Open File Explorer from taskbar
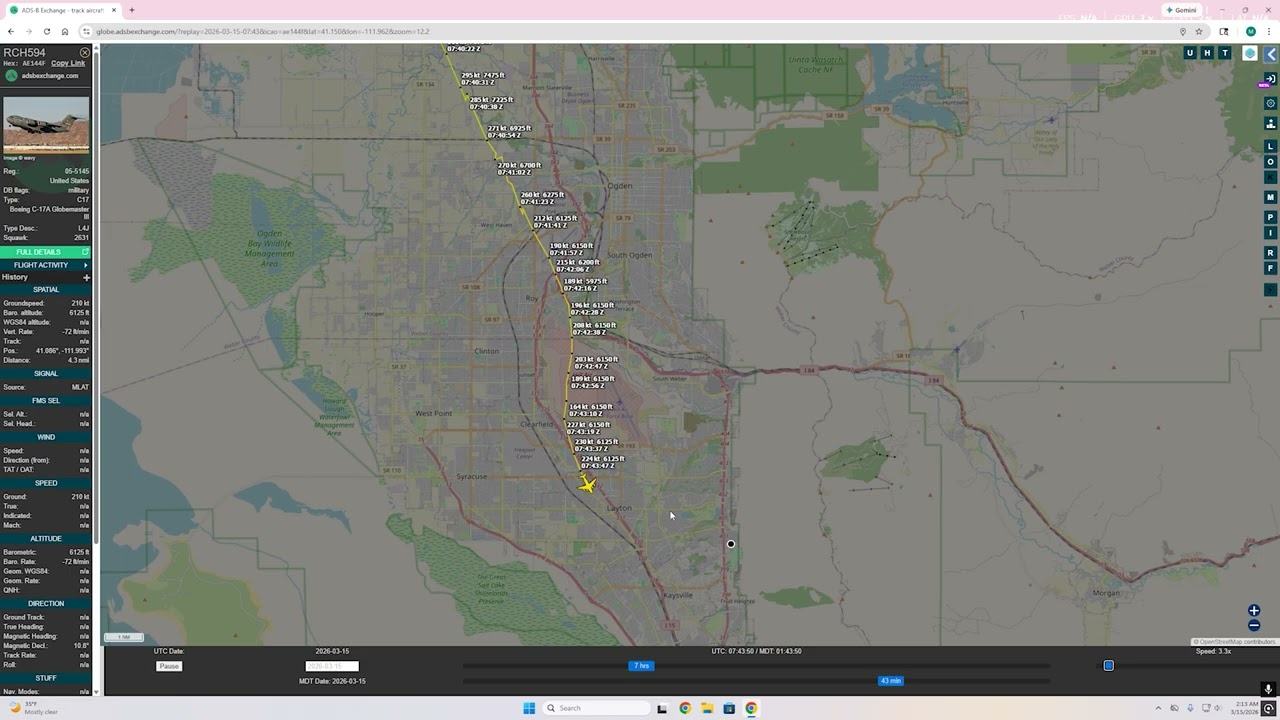Image resolution: width=1280 pixels, height=720 pixels. (x=707, y=708)
